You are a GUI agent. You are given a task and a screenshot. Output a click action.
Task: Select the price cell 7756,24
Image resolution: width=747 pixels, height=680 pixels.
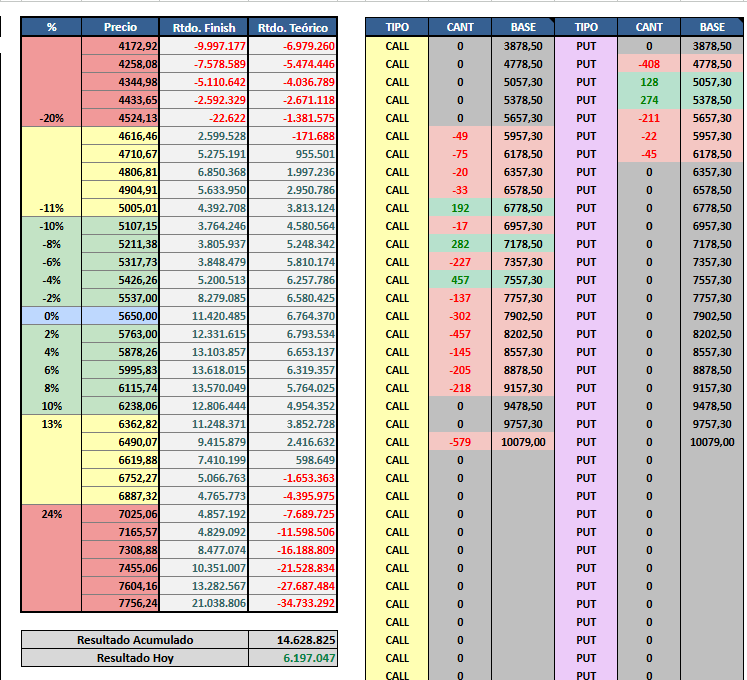coord(120,603)
